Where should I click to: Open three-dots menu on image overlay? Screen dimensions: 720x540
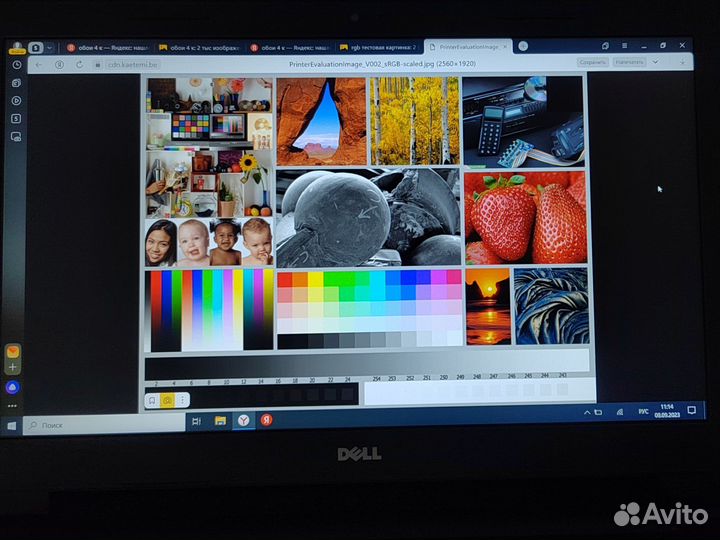click(182, 400)
